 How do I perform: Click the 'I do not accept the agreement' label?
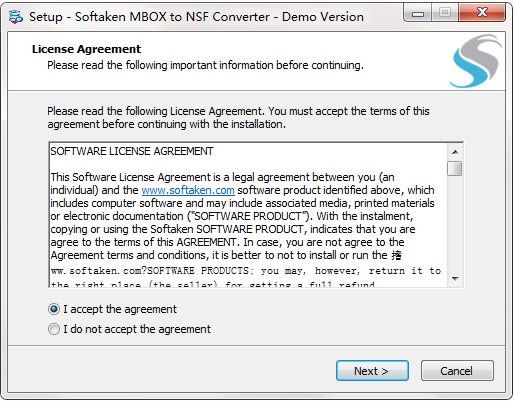tap(137, 329)
